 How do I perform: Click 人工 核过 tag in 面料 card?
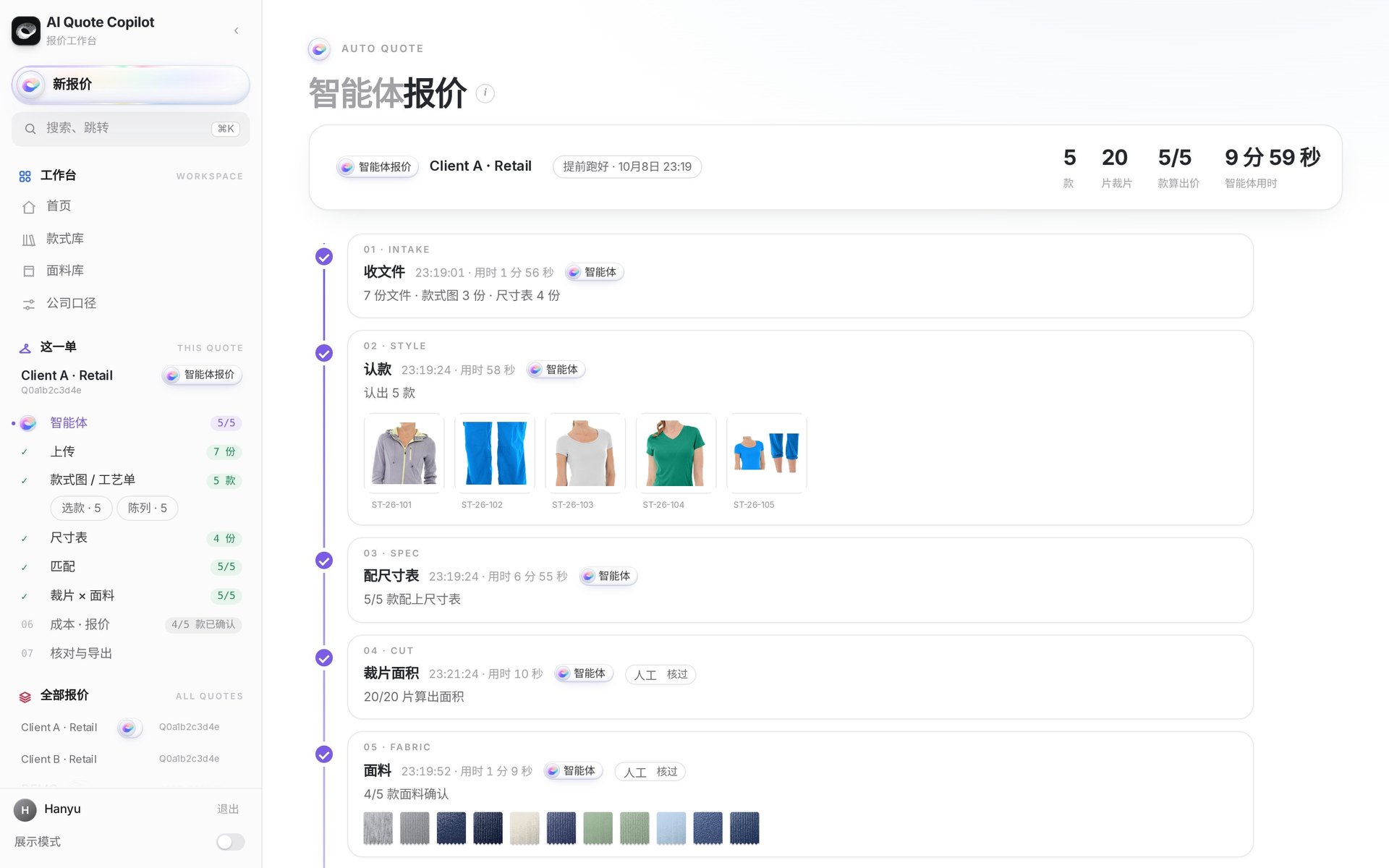(x=650, y=772)
